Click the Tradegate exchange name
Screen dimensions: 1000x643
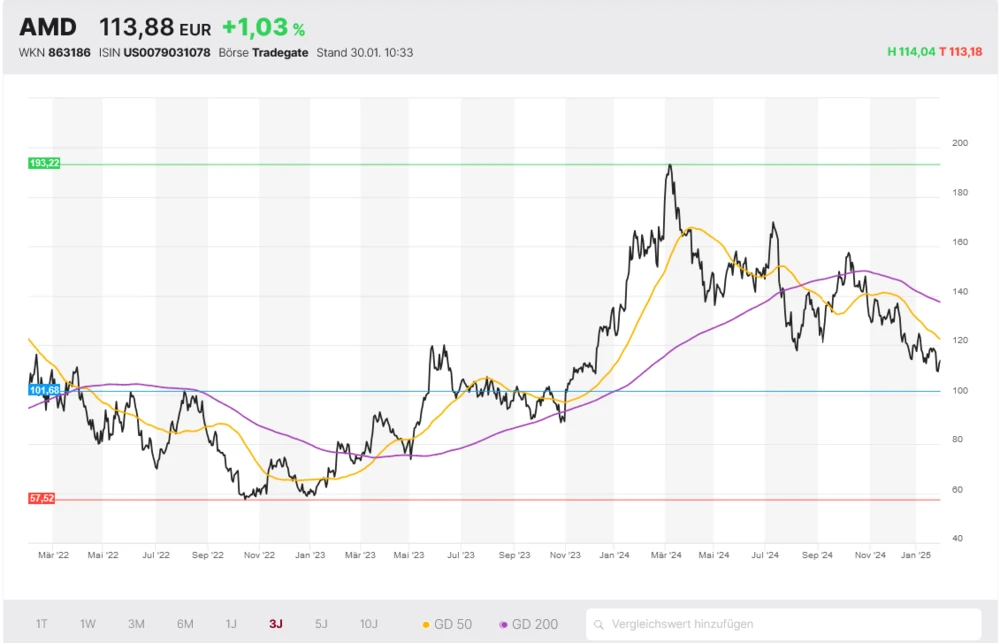(x=280, y=52)
